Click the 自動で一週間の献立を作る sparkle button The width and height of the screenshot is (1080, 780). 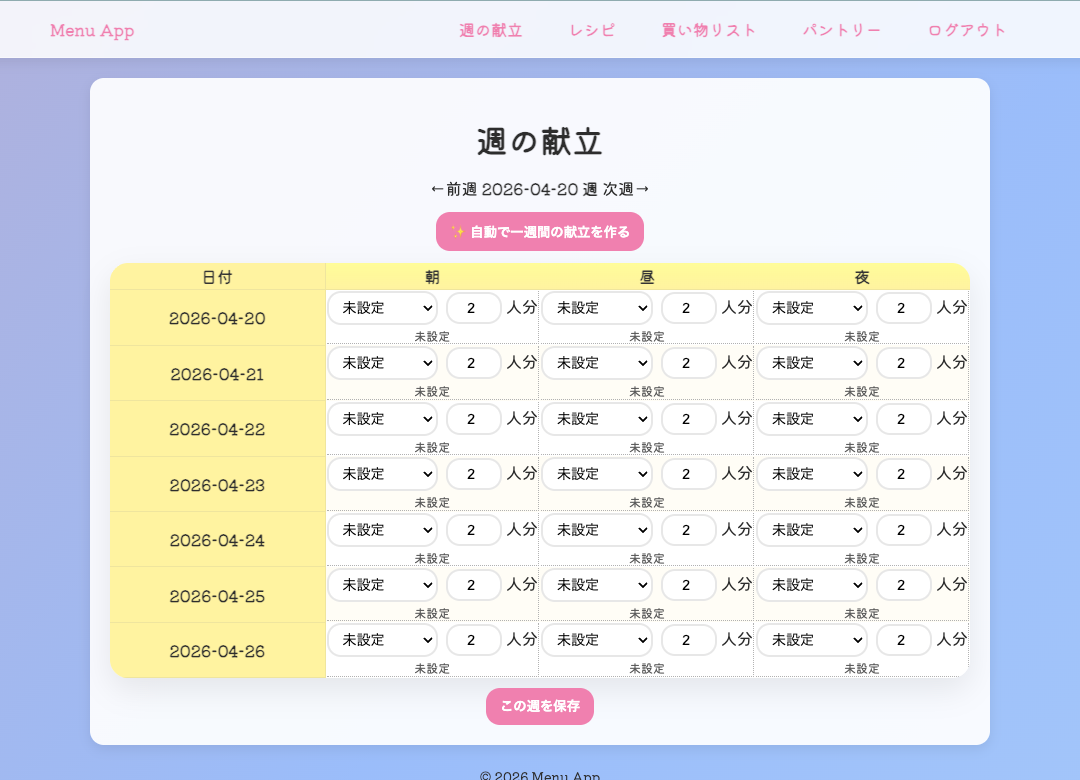[540, 232]
